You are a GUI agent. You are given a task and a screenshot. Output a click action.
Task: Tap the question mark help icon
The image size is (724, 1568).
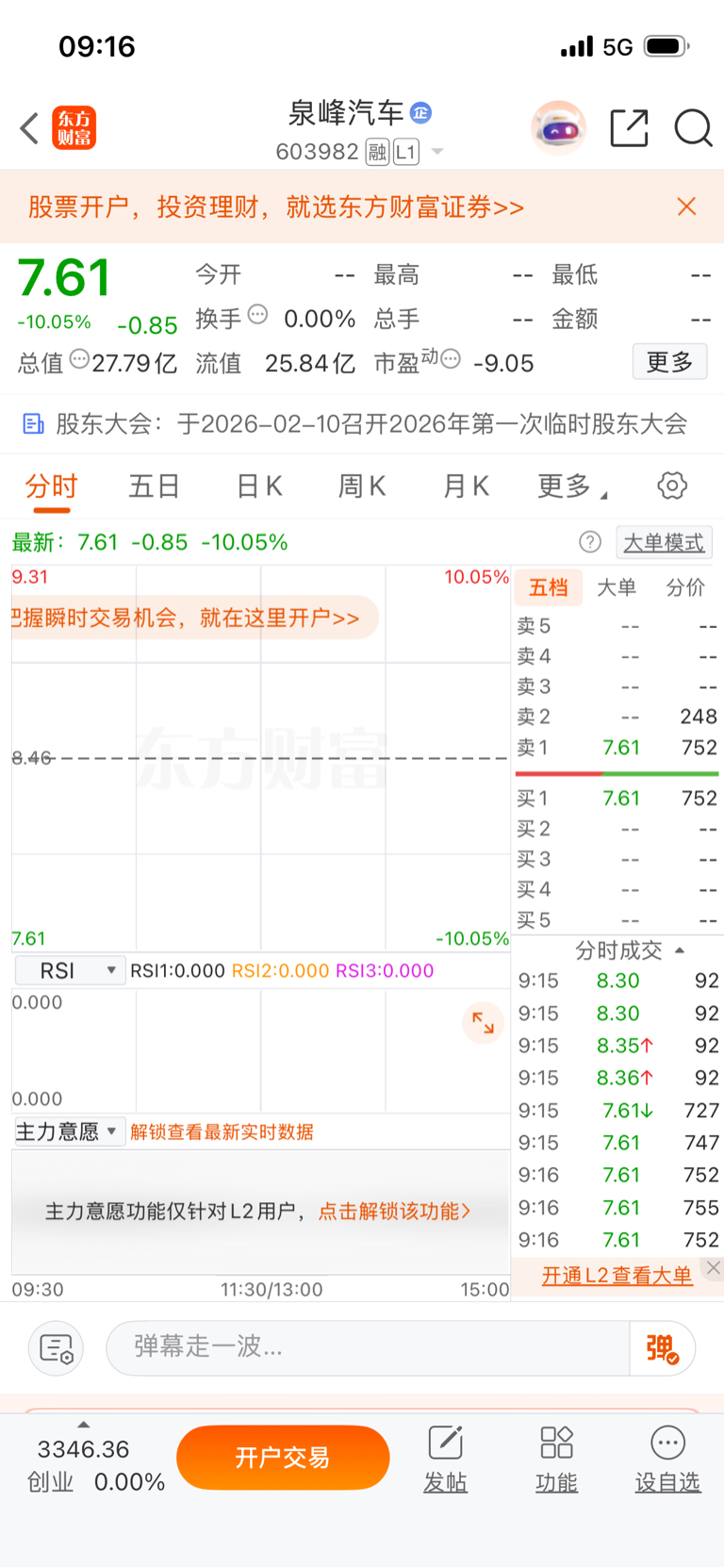(590, 542)
